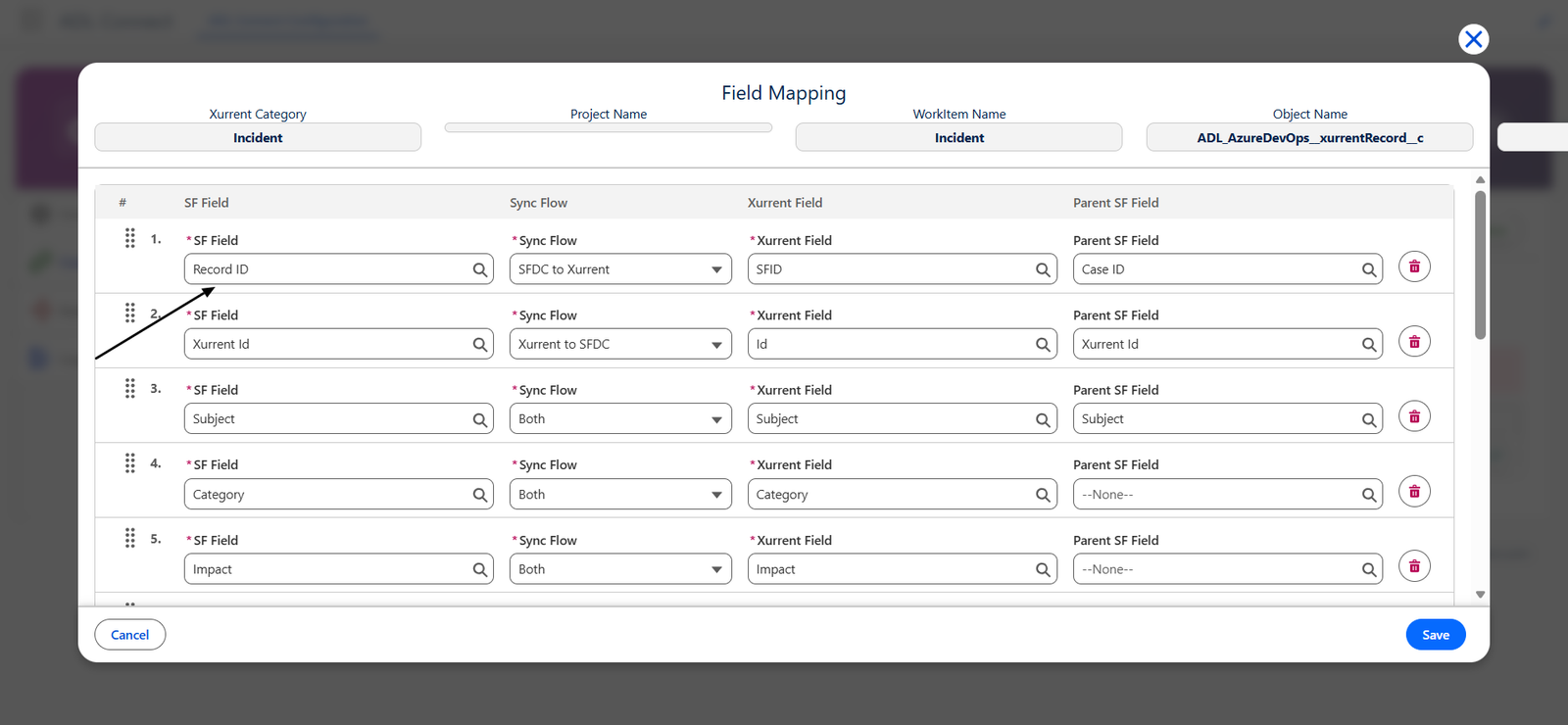Click Cancel to discard field mapping

point(130,635)
